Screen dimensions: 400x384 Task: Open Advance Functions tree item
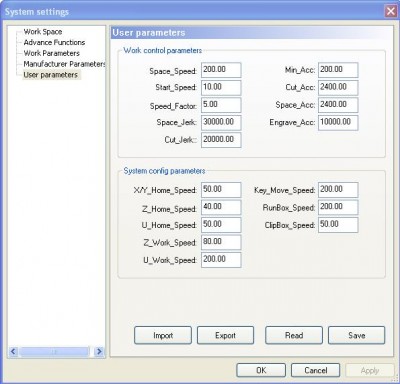54,42
